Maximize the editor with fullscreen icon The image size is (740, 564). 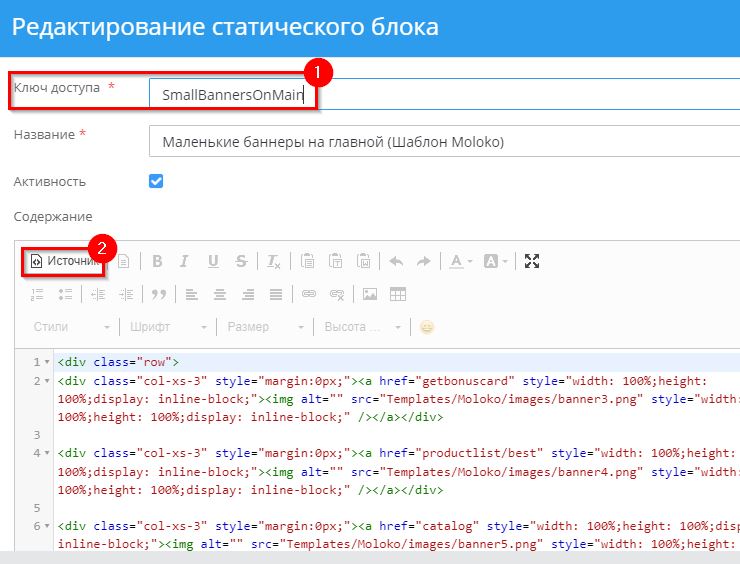coord(532,261)
